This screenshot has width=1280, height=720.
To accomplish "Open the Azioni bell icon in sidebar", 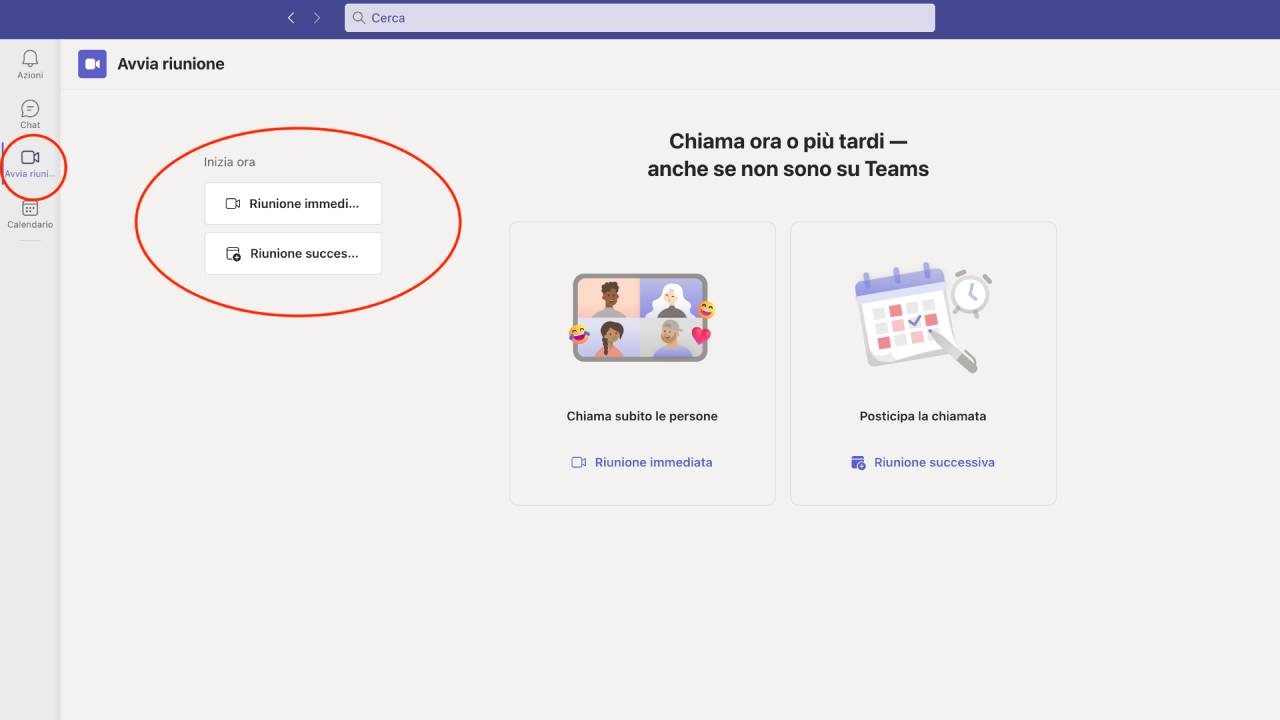I will pos(30,59).
